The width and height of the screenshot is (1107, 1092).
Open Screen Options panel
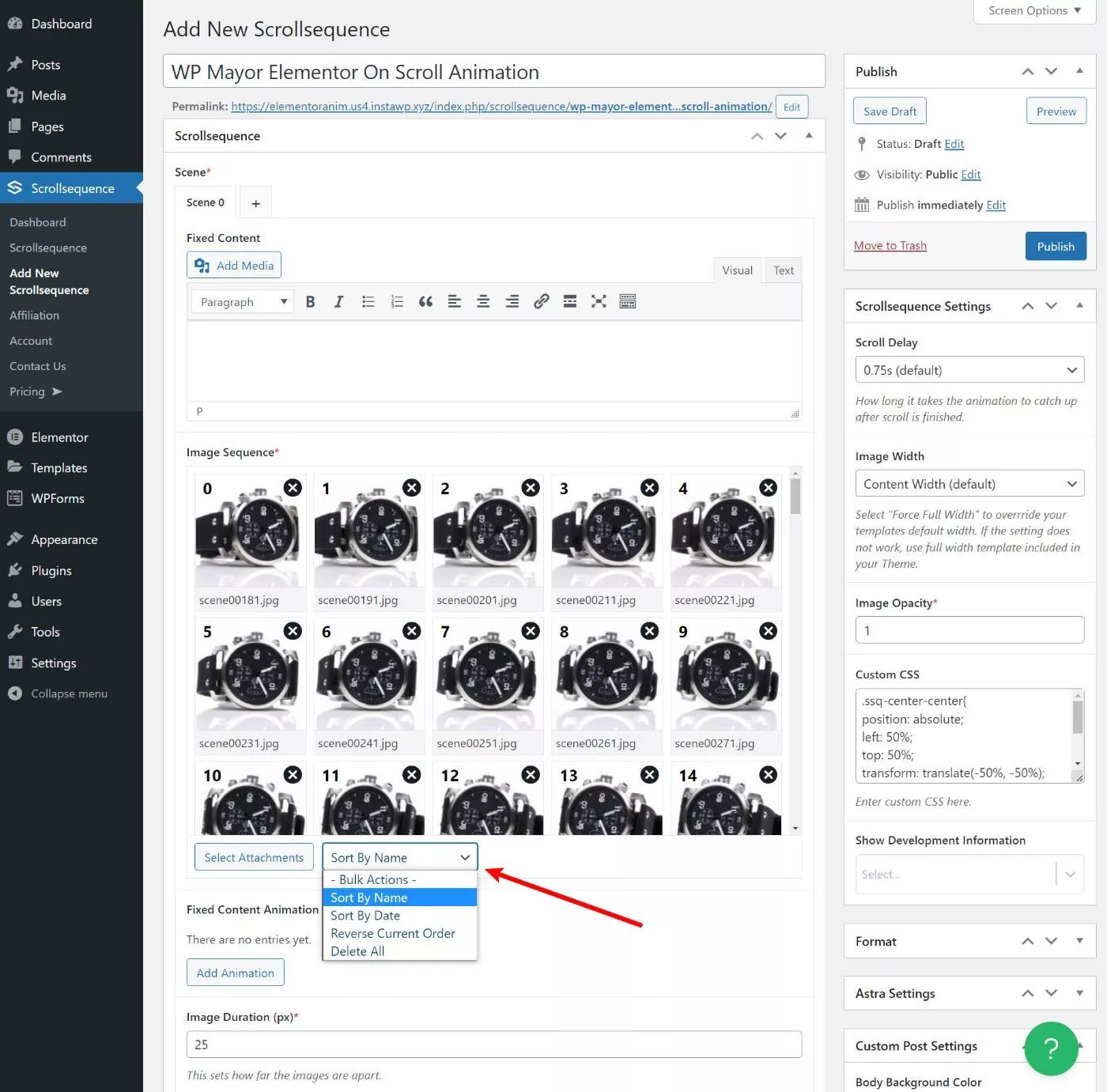[x=1033, y=11]
